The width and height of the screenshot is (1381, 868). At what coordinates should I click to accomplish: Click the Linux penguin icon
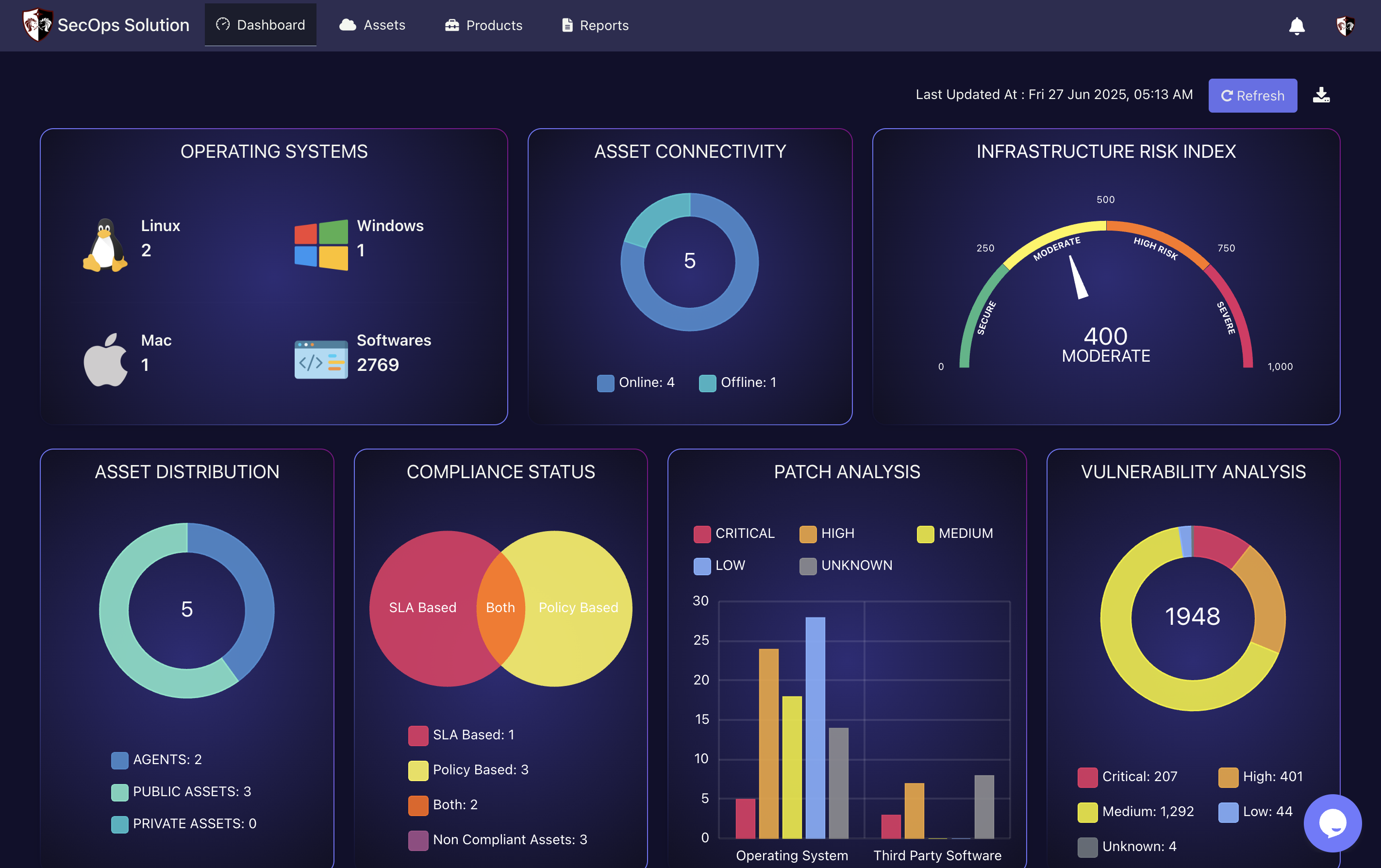pos(105,245)
